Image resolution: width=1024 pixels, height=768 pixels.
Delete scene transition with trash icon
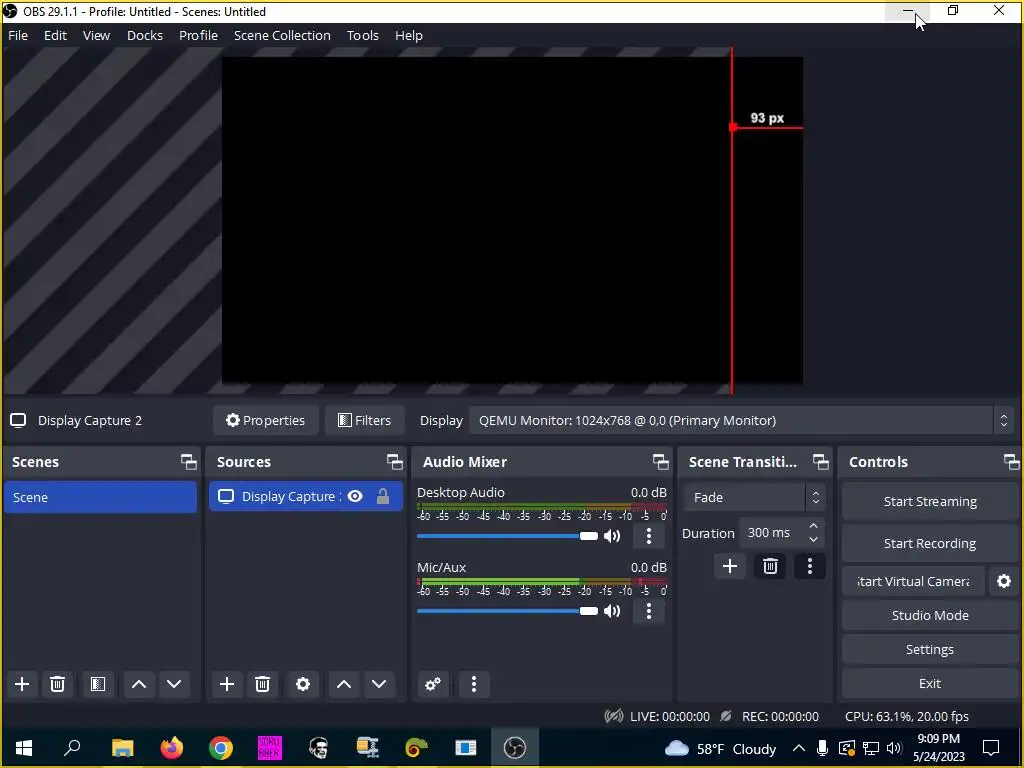tap(770, 566)
